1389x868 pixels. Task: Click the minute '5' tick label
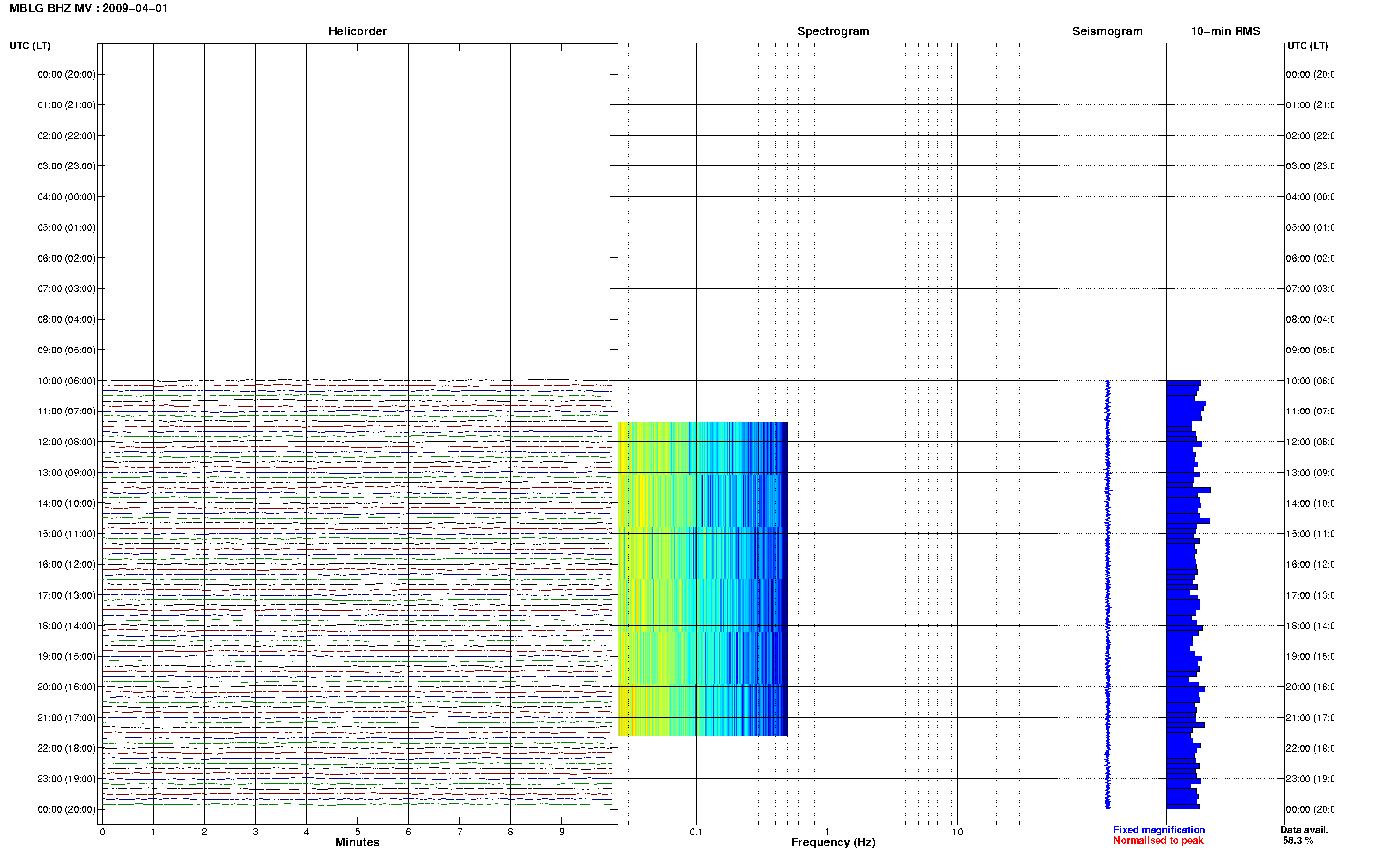pyautogui.click(x=358, y=832)
